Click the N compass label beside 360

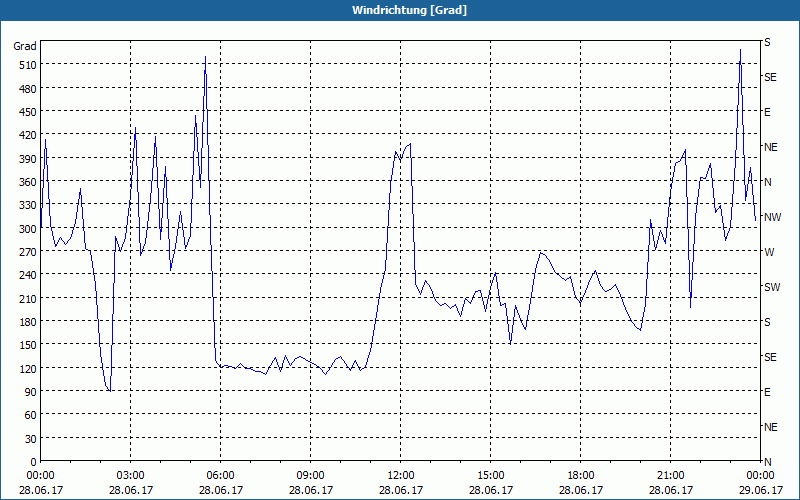click(768, 182)
